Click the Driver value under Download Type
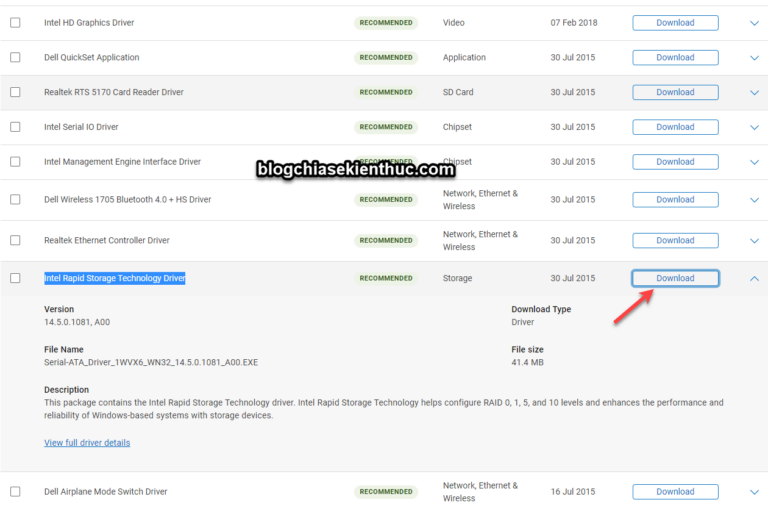 click(523, 322)
